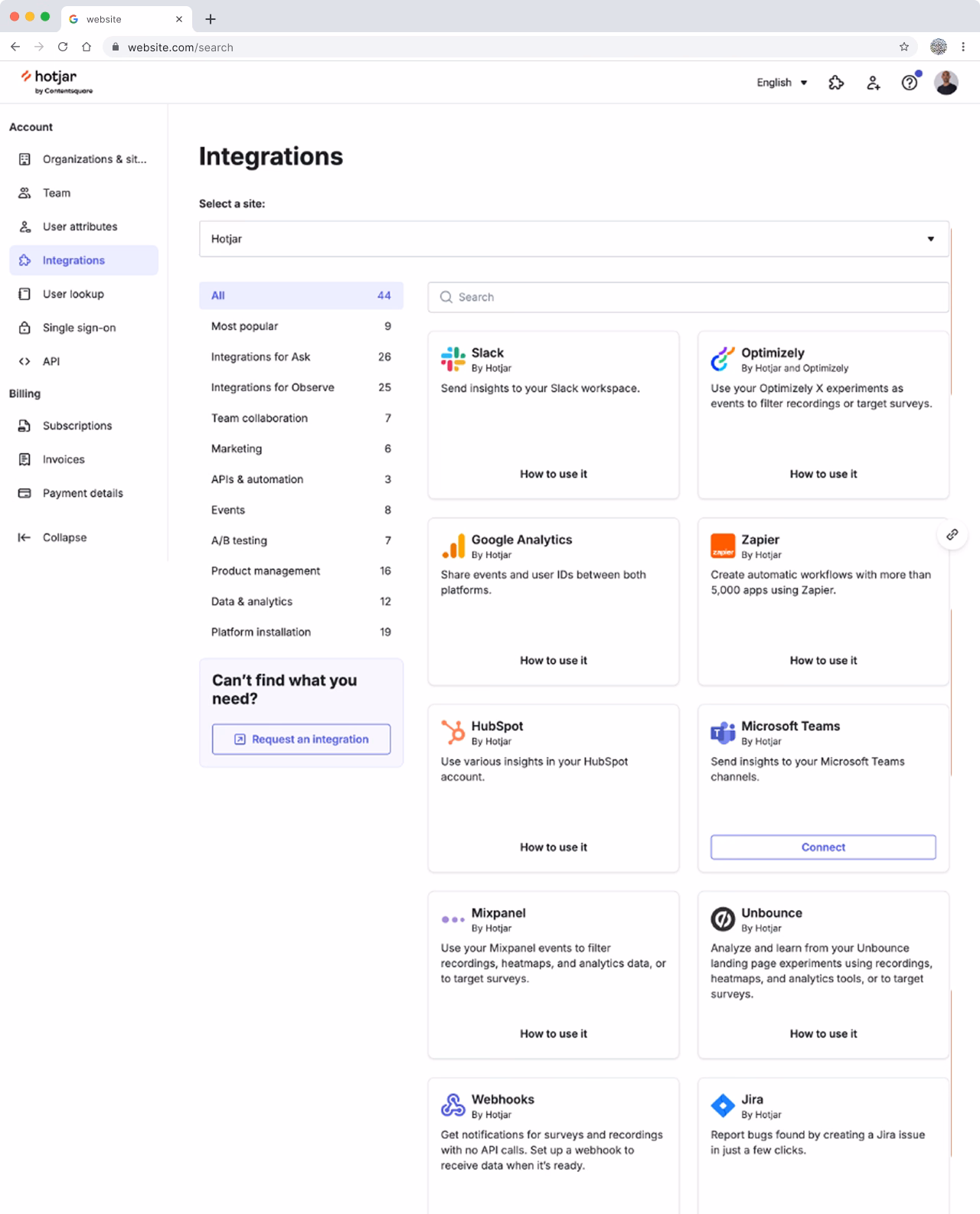This screenshot has height=1214, width=980.
Task: Click the Organizations & sites sidebar icon
Action: 24,159
